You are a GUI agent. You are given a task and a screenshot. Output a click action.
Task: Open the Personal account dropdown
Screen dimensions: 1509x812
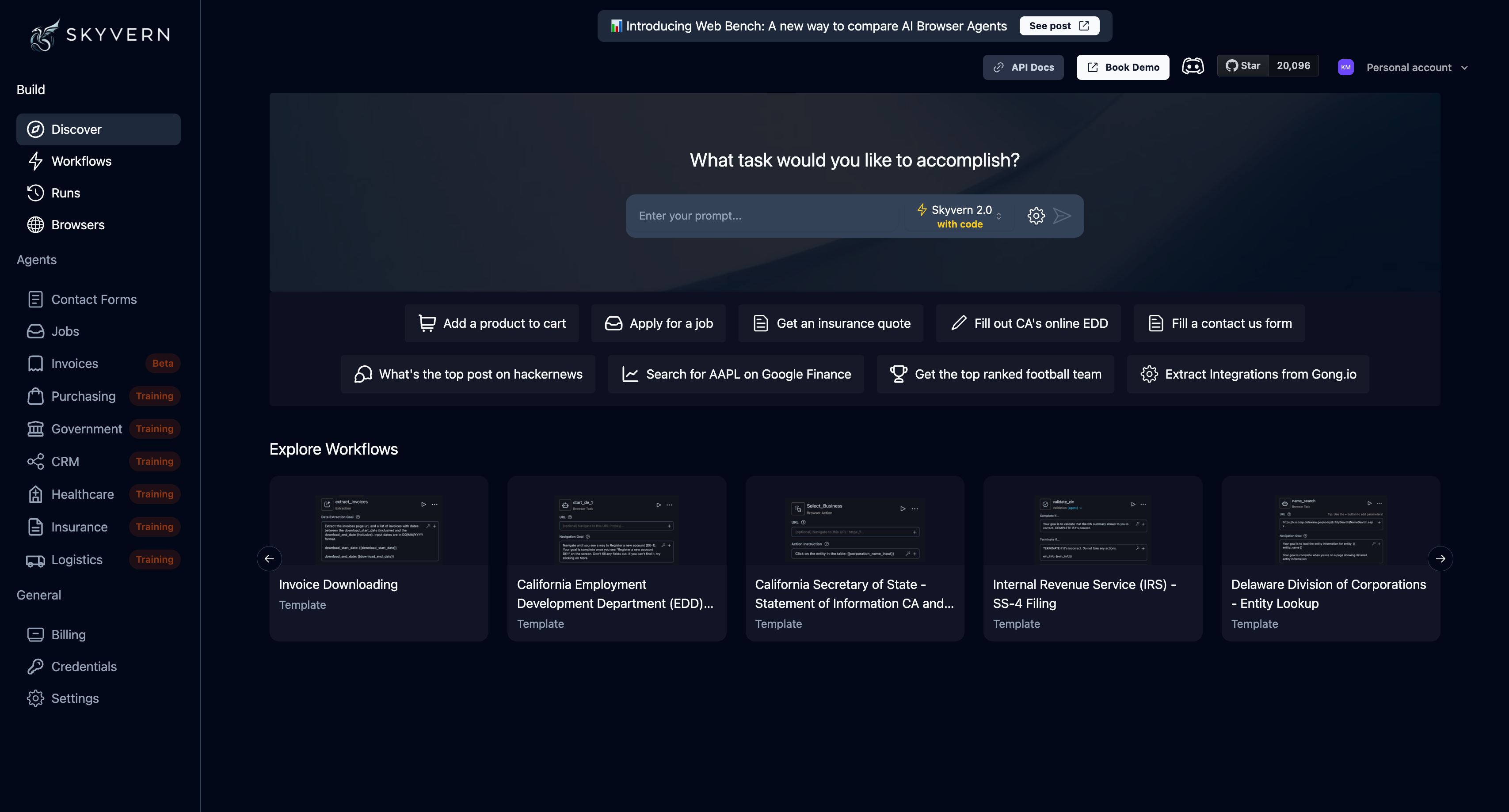coord(1417,67)
